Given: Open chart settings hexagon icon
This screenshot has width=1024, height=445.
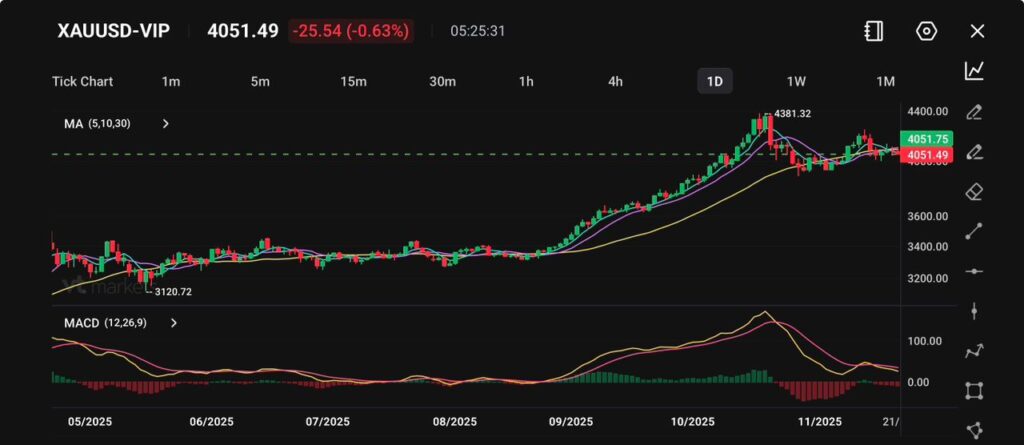Looking at the screenshot, I should pyautogui.click(x=926, y=31).
